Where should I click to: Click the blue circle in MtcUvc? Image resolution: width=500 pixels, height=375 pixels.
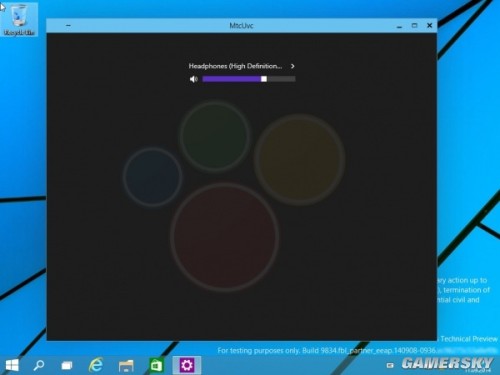(153, 177)
